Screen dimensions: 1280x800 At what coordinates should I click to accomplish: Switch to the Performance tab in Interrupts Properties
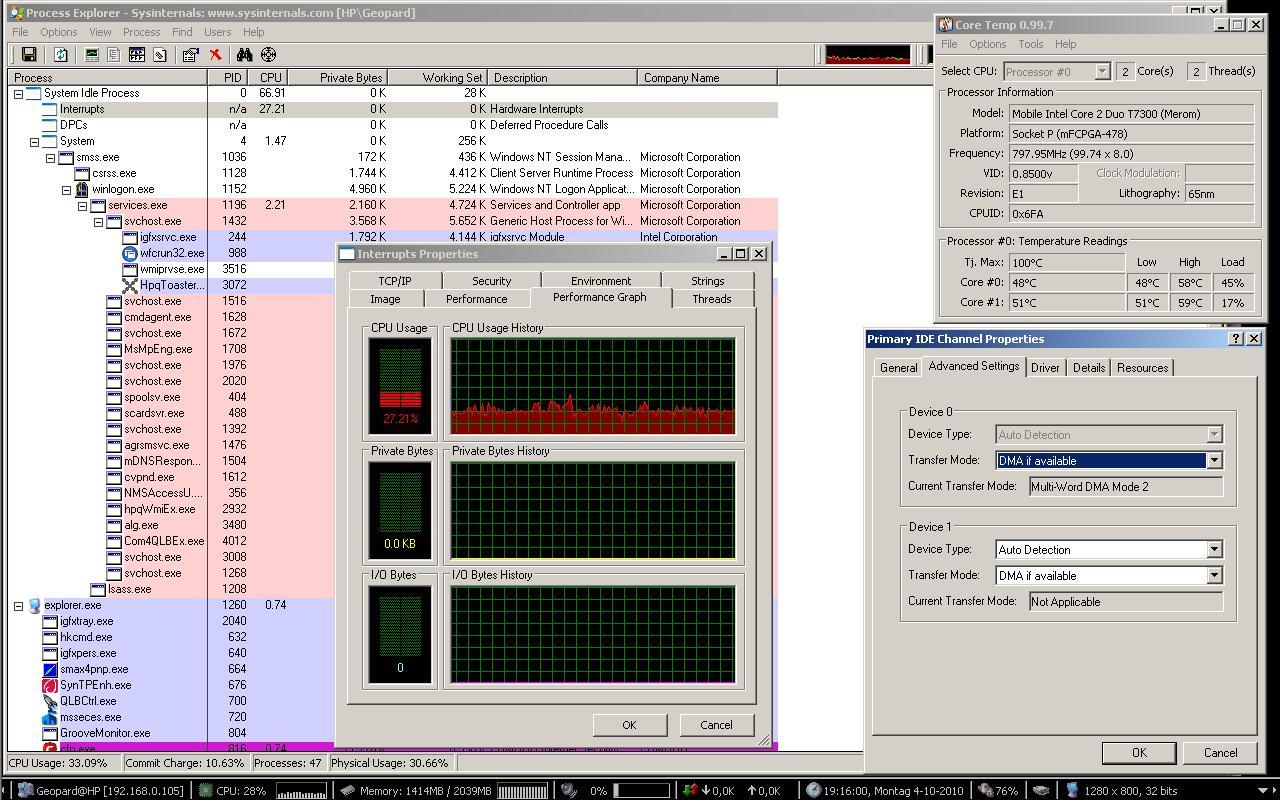[x=476, y=299]
